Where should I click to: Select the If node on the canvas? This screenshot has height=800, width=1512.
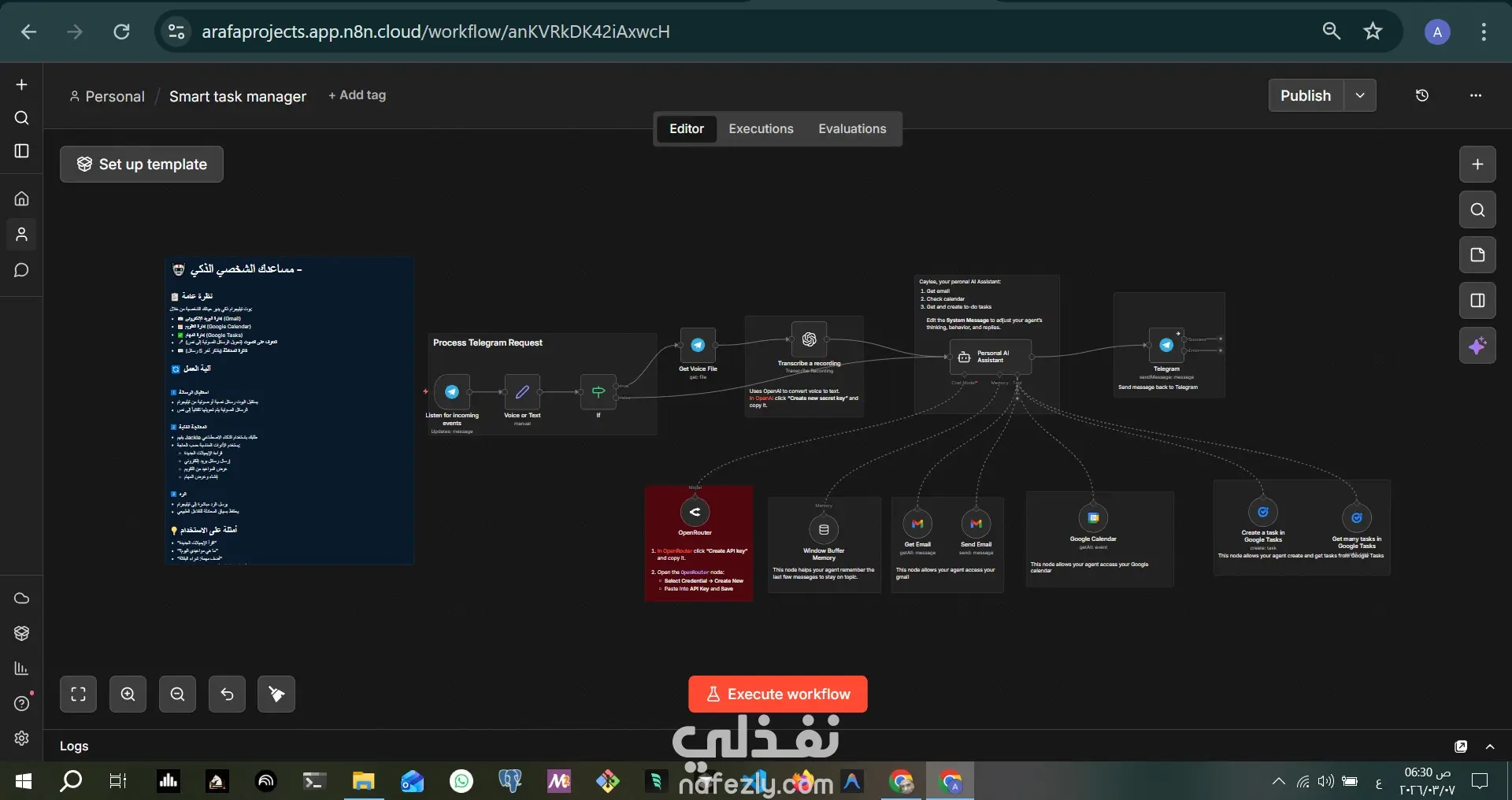click(598, 392)
